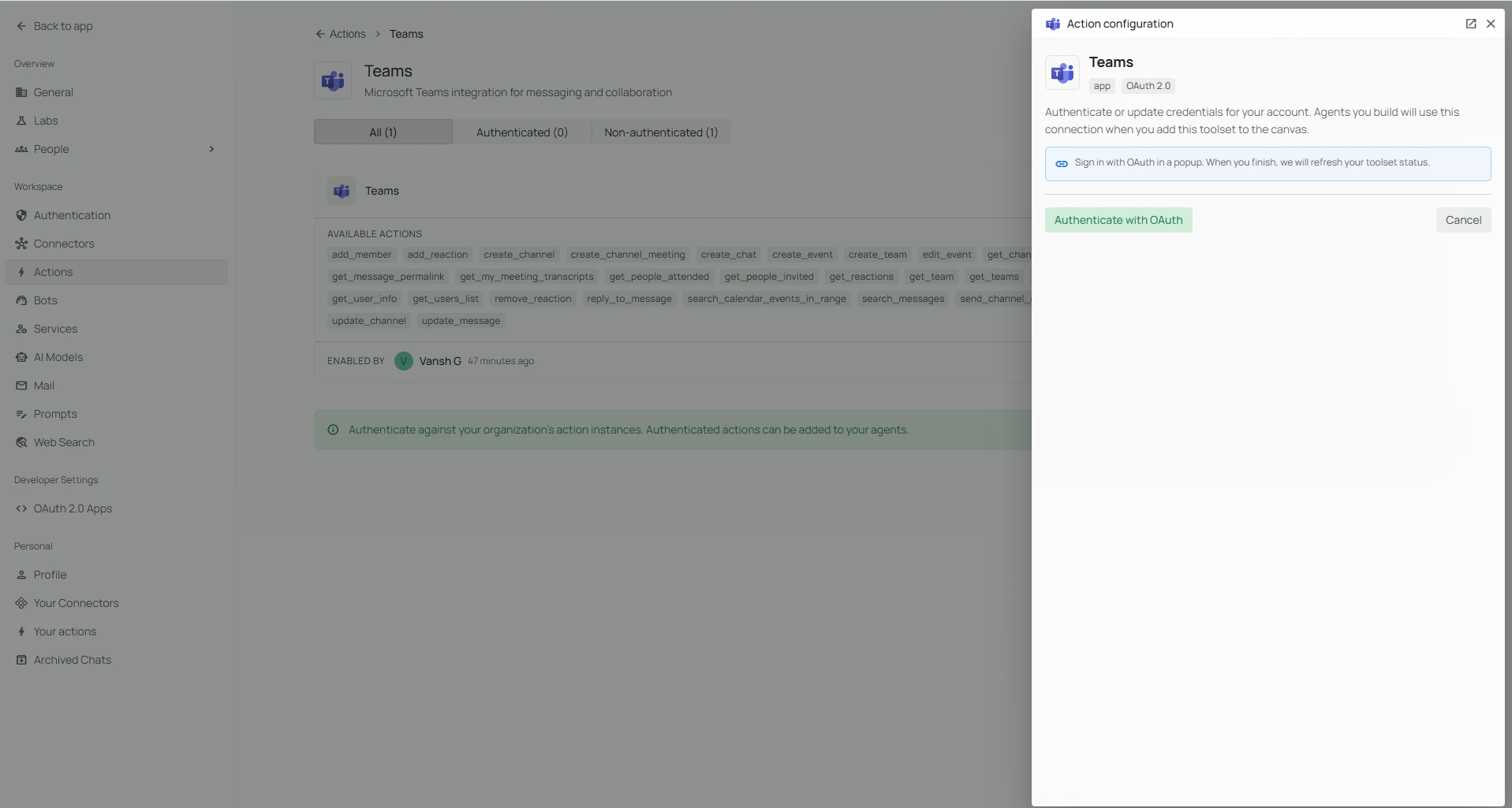Open the Prompts panel
Image resolution: width=1512 pixels, height=808 pixels.
coord(54,413)
